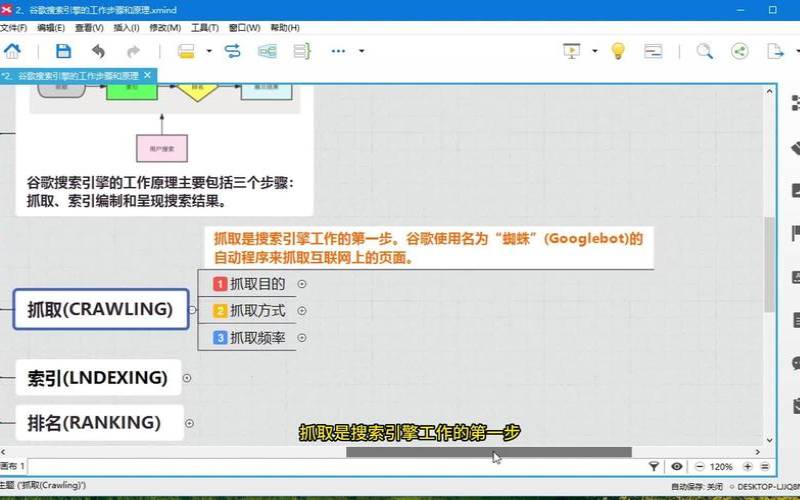
Task: Open the 查看(V) menu
Action: coord(89,28)
